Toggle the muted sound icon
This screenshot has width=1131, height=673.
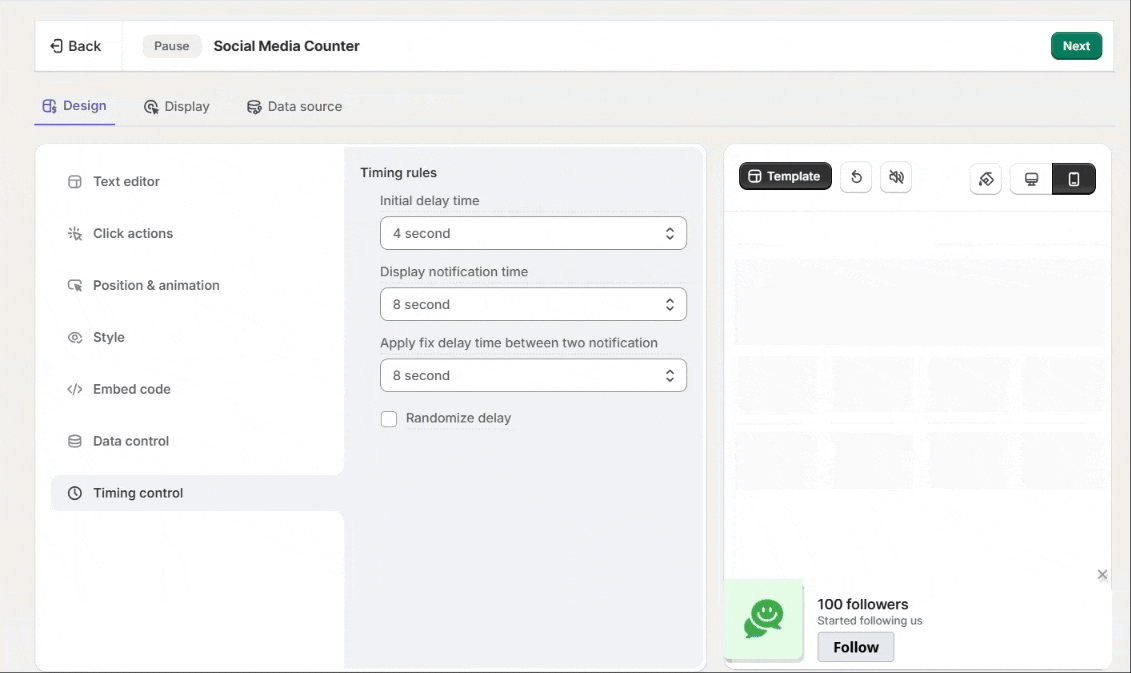click(x=896, y=177)
